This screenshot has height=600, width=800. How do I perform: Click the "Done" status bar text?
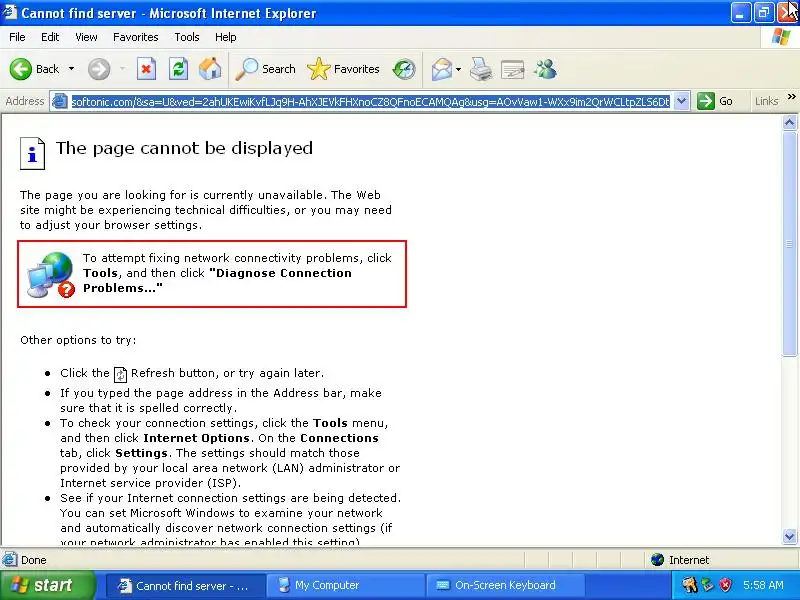34,560
